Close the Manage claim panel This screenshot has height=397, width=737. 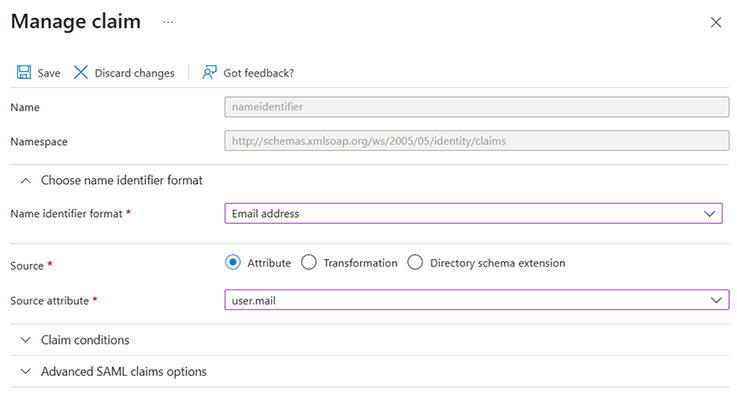click(716, 22)
